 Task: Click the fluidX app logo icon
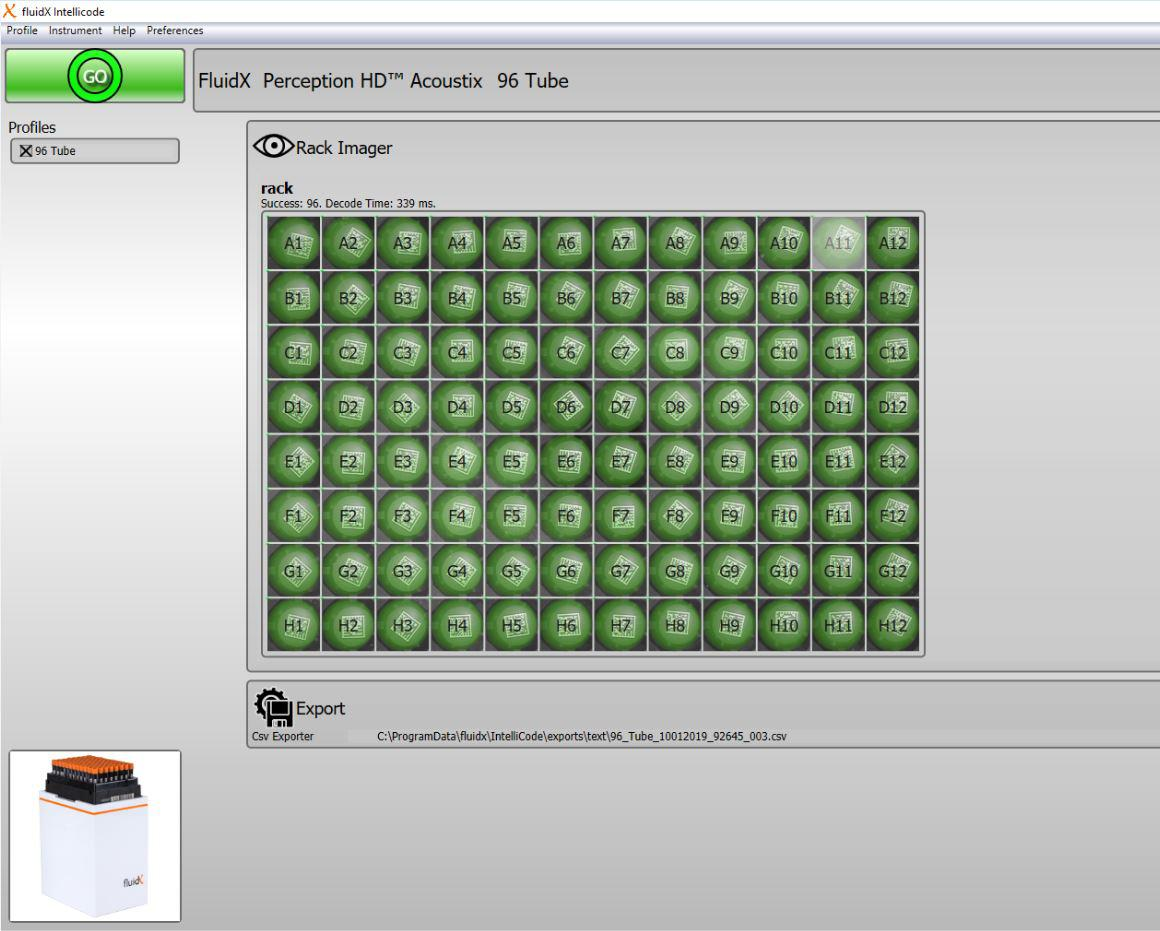[x=9, y=11]
